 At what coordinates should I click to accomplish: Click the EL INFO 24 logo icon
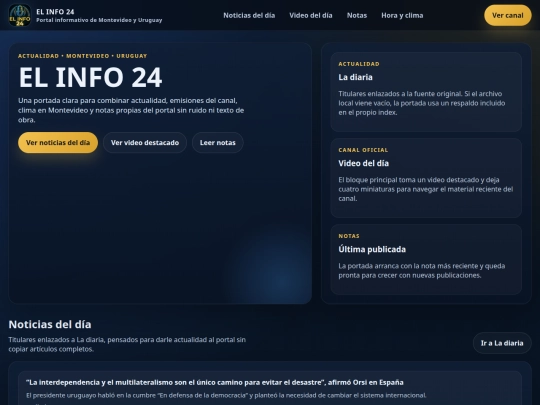click(x=20, y=15)
